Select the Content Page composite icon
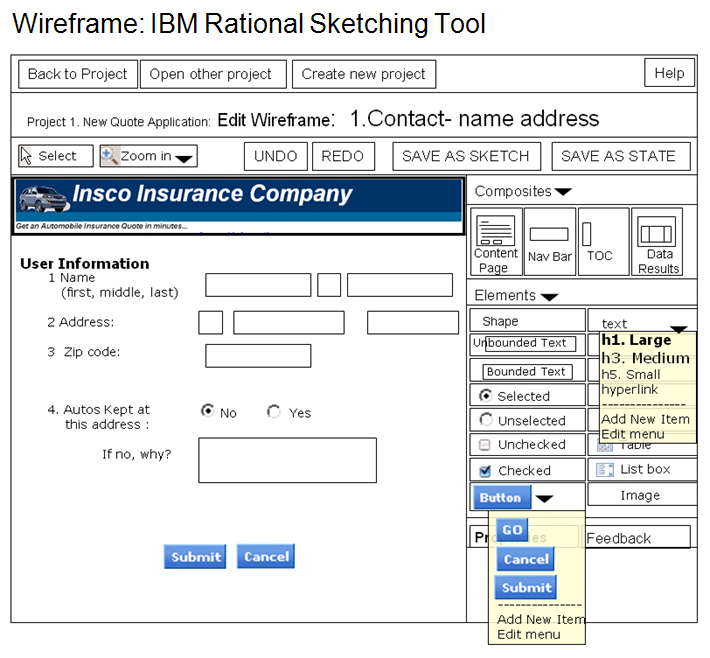Viewport: 710px width, 658px height. coord(496,241)
